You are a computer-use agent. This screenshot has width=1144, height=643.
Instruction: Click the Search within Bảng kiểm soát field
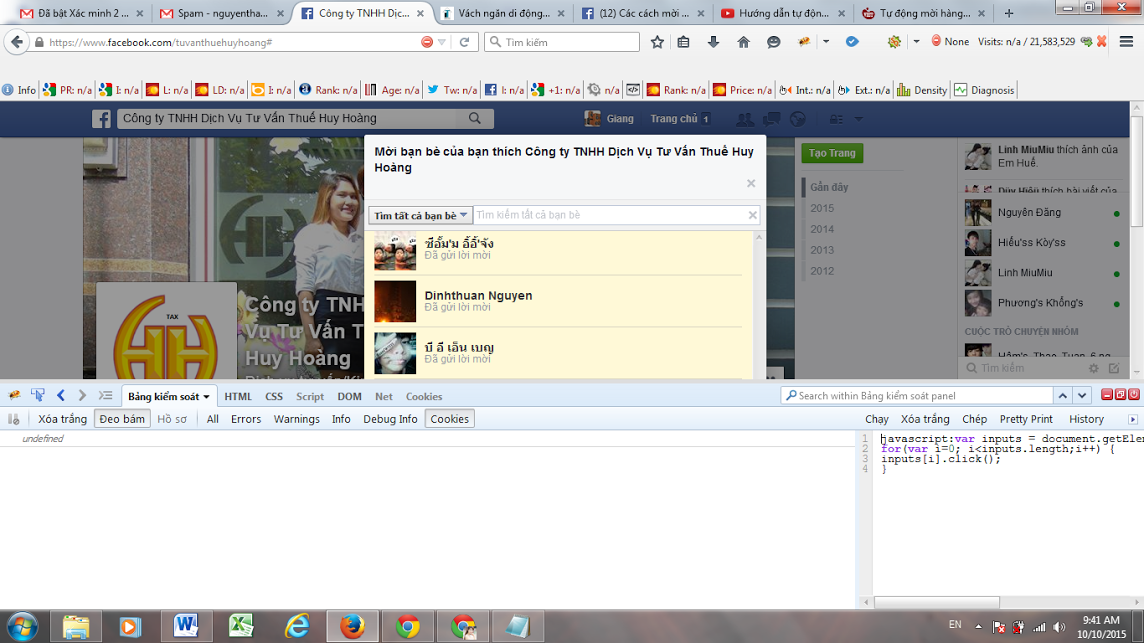tap(916, 396)
